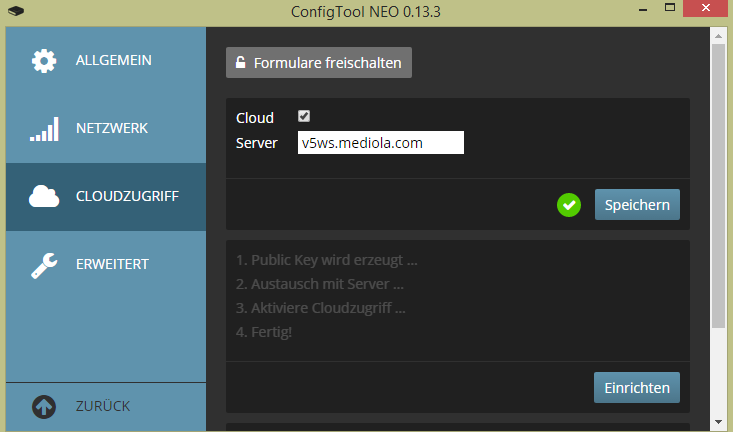Click the scrollbar up arrow

(719, 36)
